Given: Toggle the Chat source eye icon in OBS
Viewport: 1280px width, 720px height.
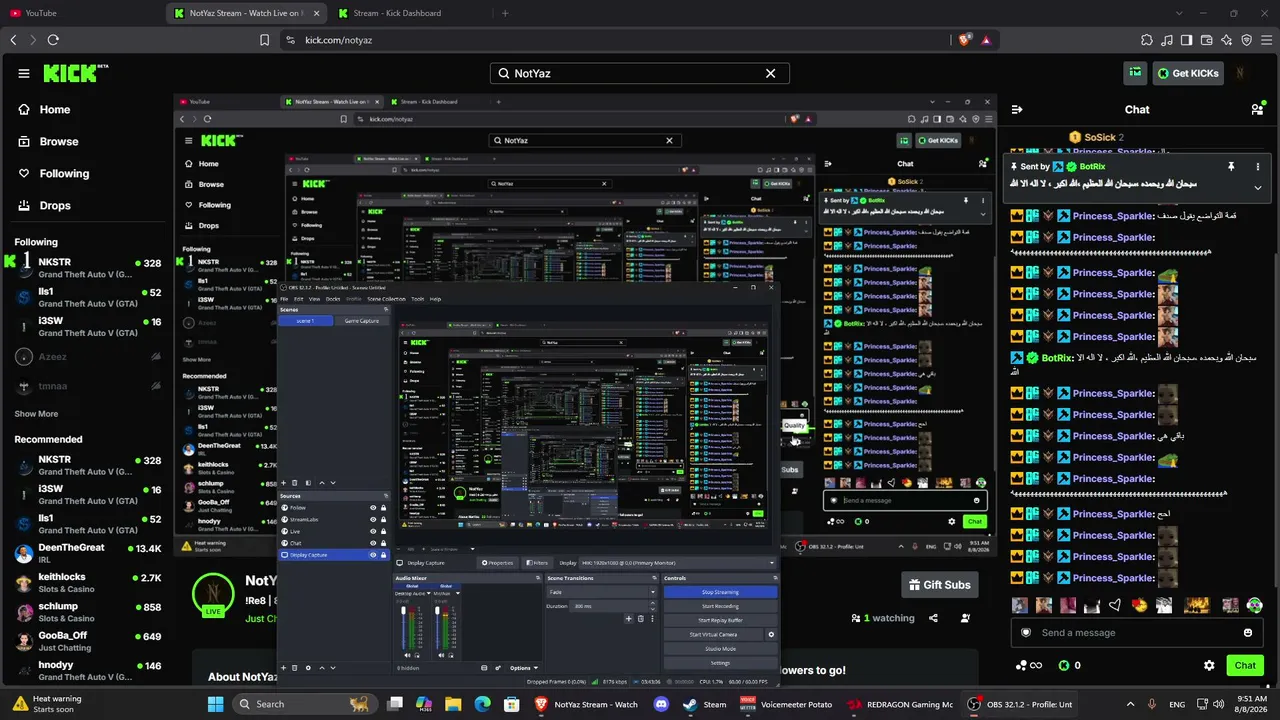Looking at the screenshot, I should point(373,543).
